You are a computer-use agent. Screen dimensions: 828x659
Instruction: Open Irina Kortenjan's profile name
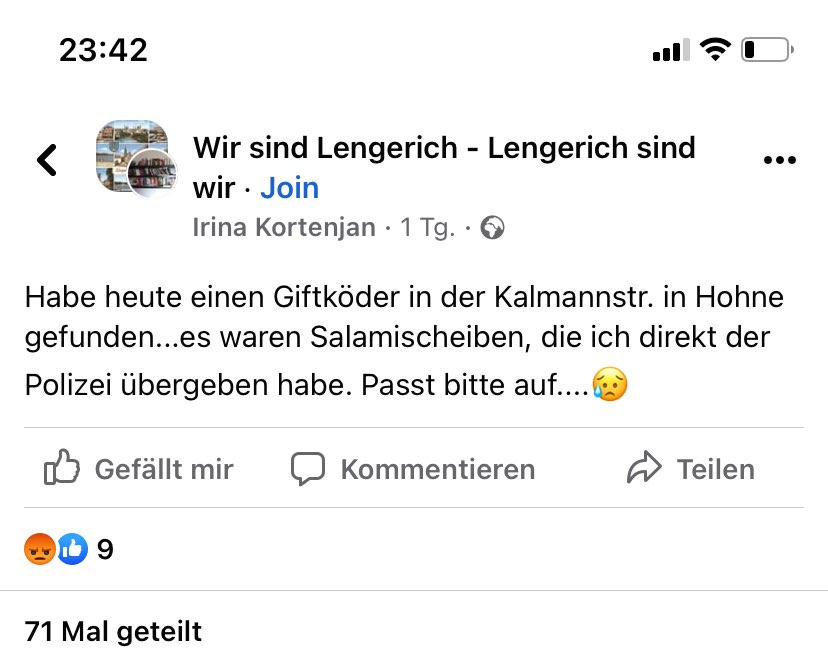pyautogui.click(x=283, y=227)
